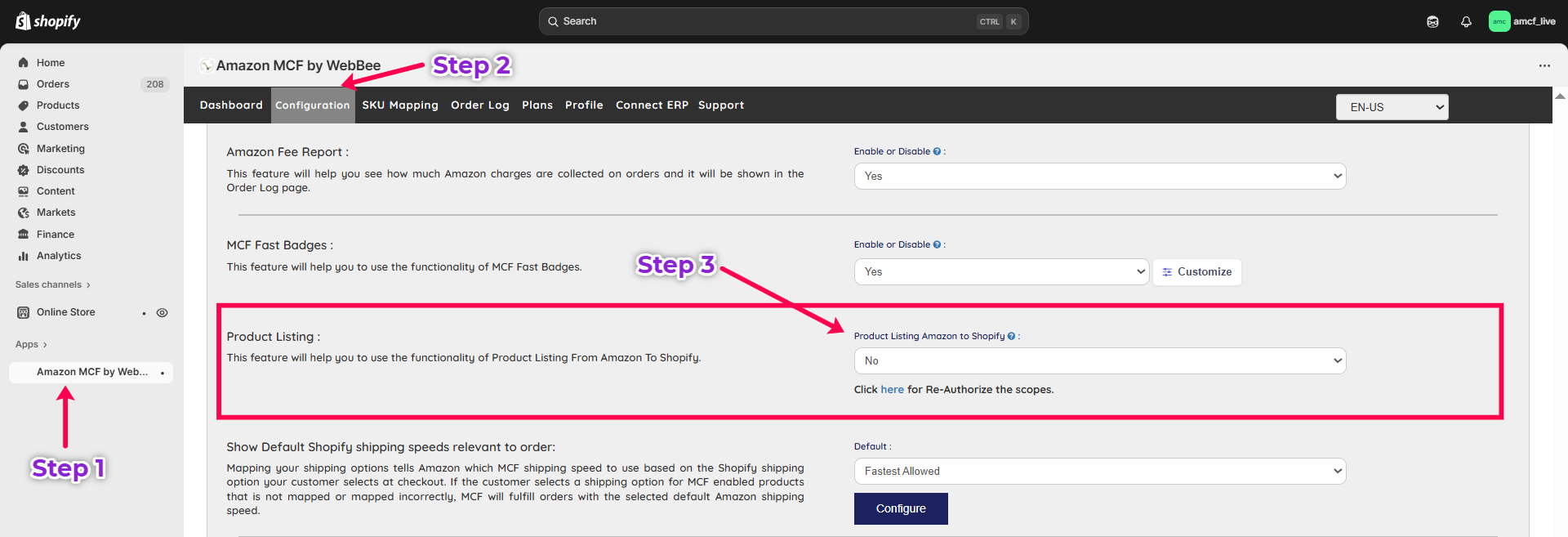Expand the Sales channels section
This screenshot has height=537, width=1568.
tap(53, 285)
